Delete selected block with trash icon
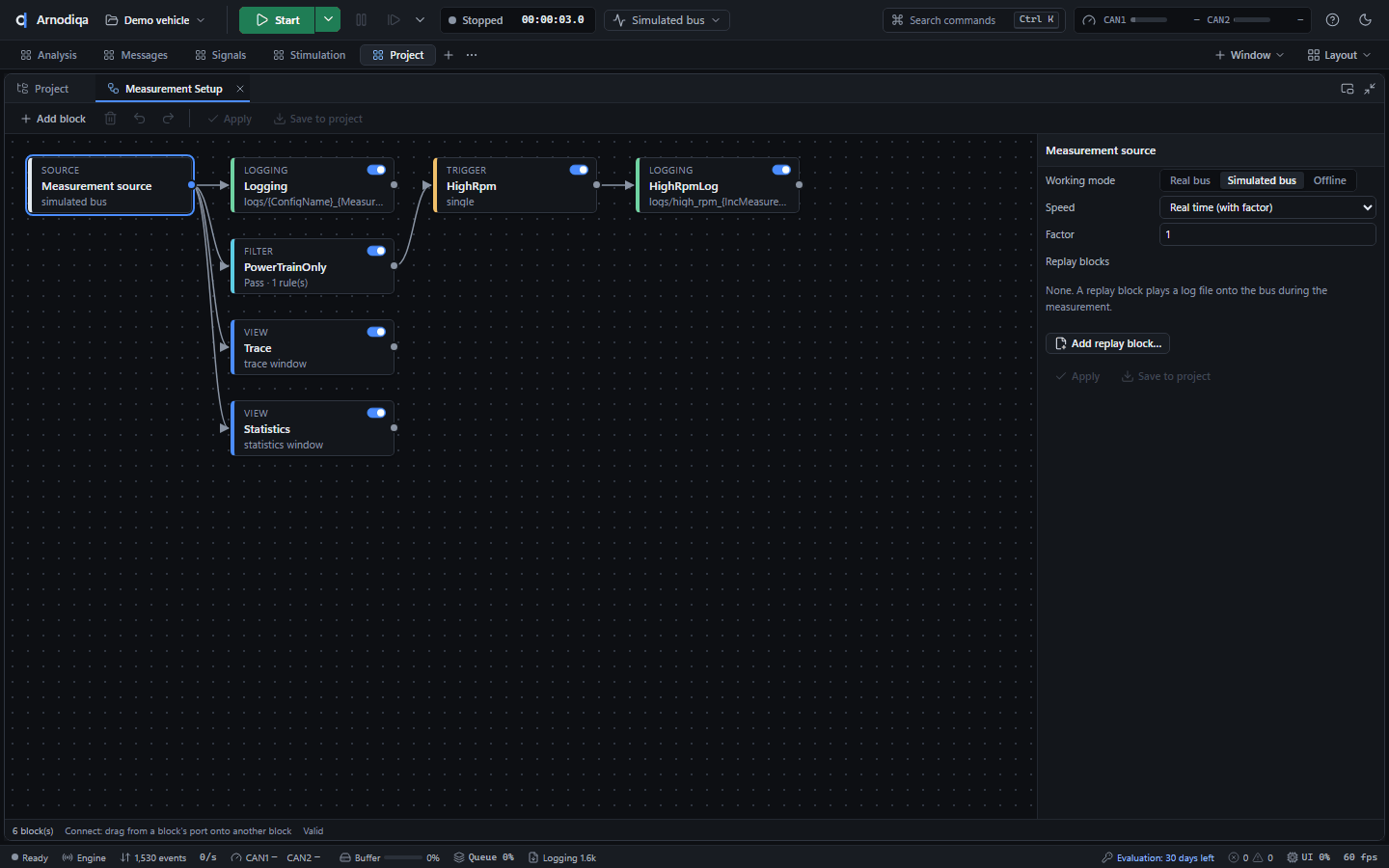The height and width of the screenshot is (868, 1389). coord(111,119)
